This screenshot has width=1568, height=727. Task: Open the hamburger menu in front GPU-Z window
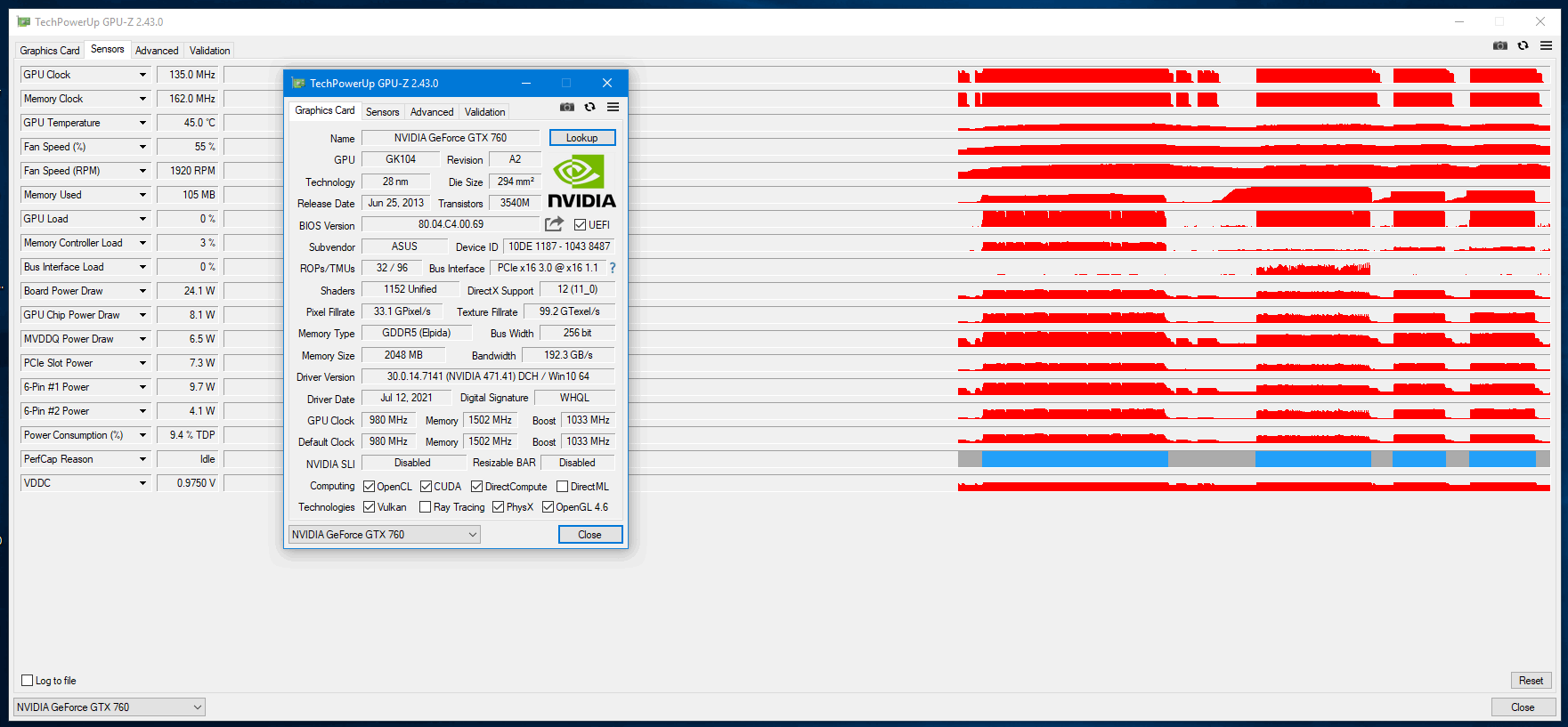(x=613, y=107)
